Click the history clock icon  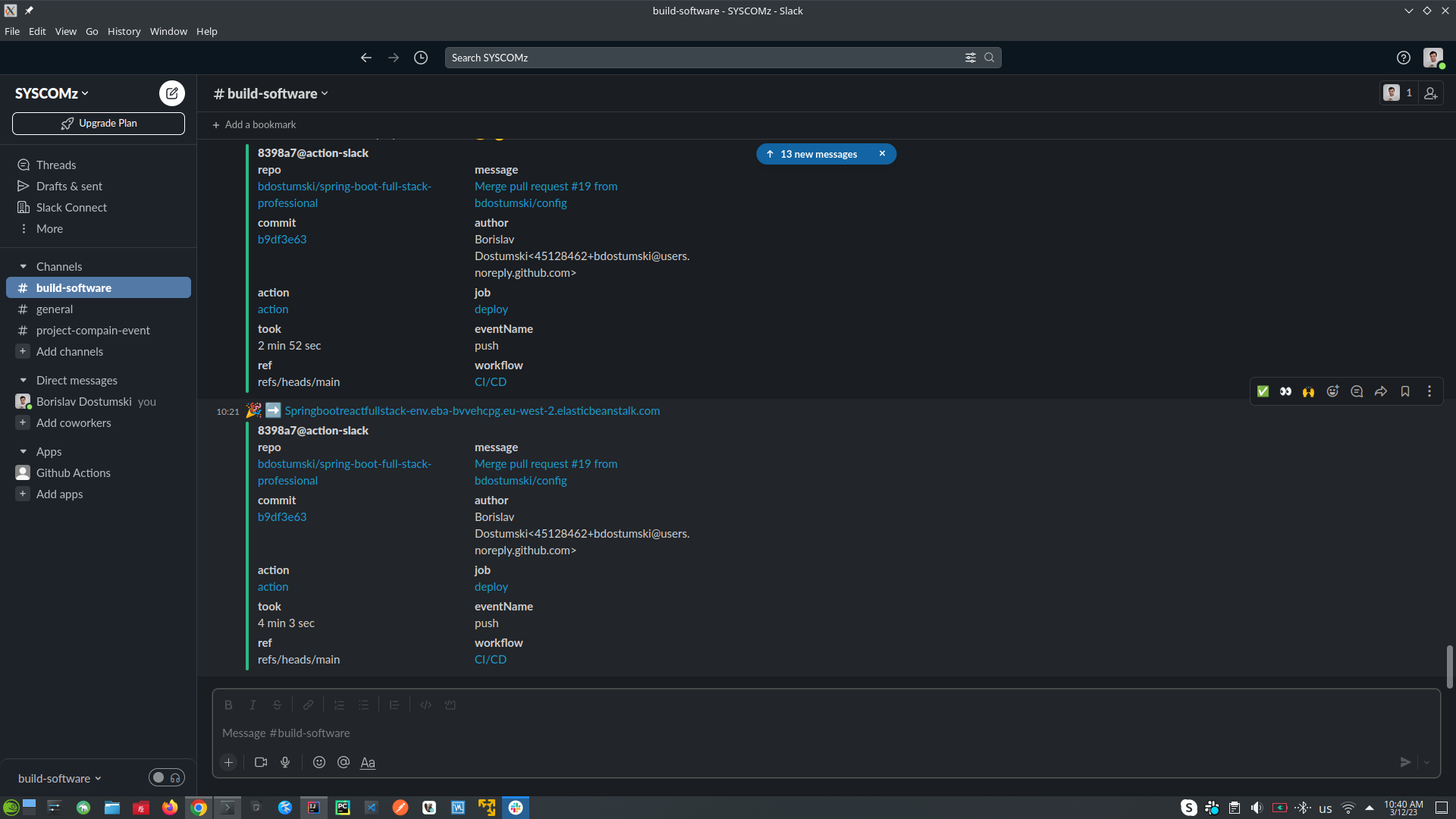point(421,58)
